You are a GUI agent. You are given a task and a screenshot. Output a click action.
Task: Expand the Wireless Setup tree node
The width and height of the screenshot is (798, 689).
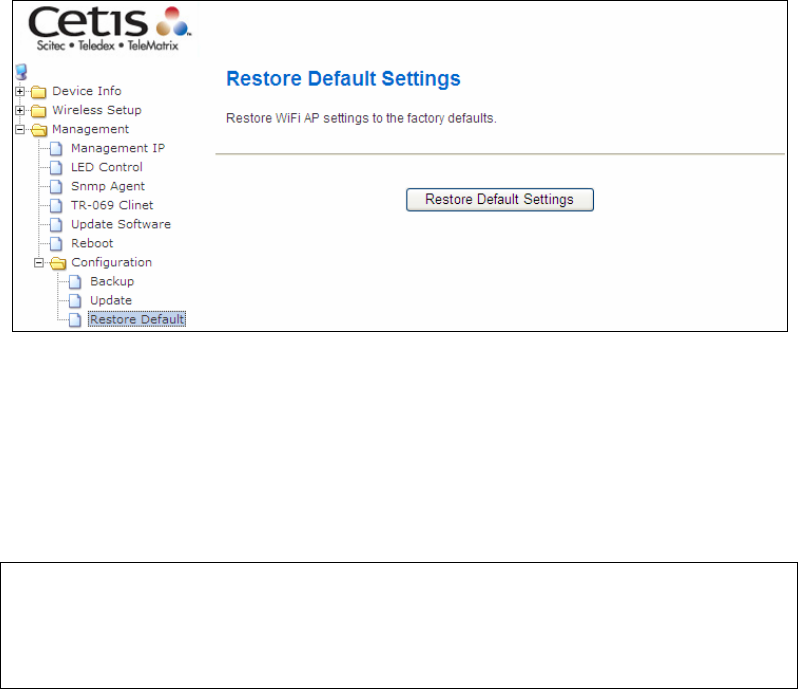20,110
